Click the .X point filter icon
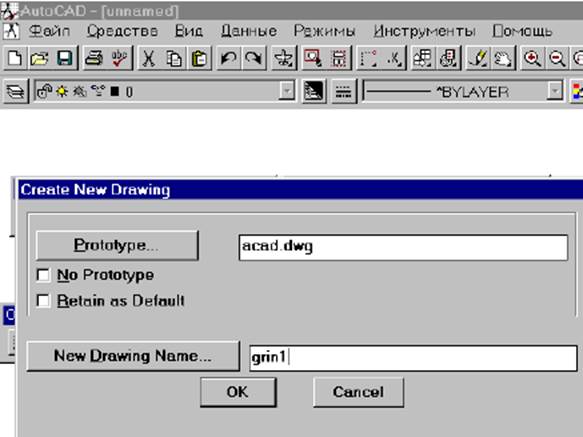This screenshot has width=583, height=437. pos(393,58)
